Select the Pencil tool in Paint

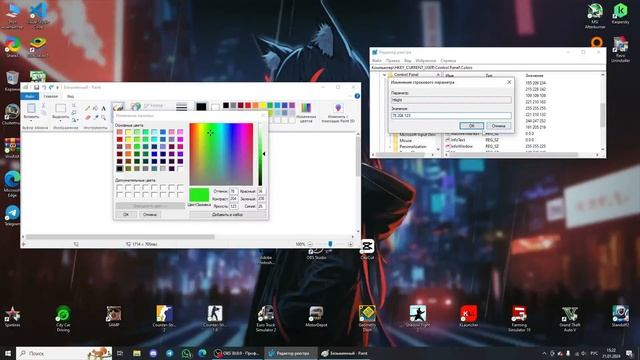[87, 108]
